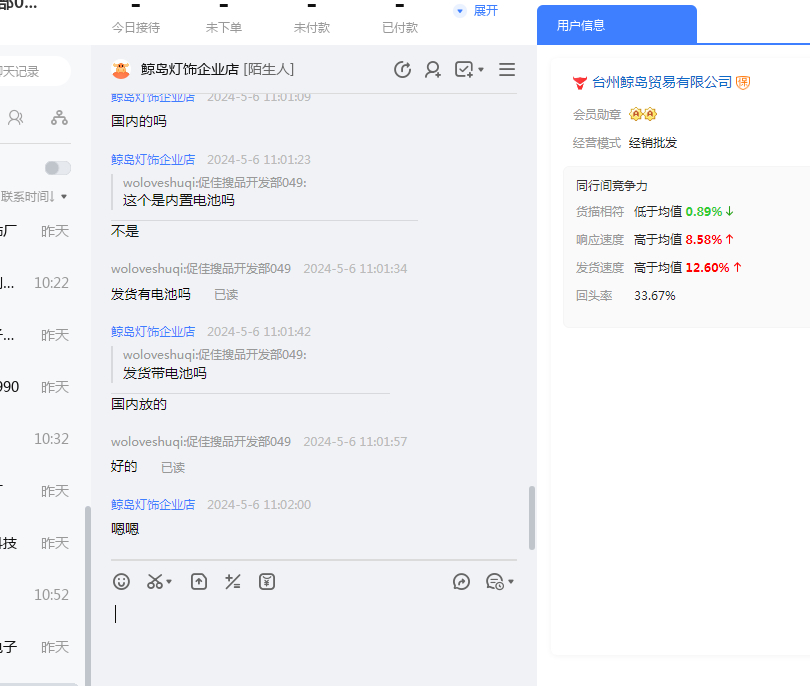810x686 pixels.
Task: Open dropdown arrow beside the scissors icon
Action: click(x=169, y=582)
